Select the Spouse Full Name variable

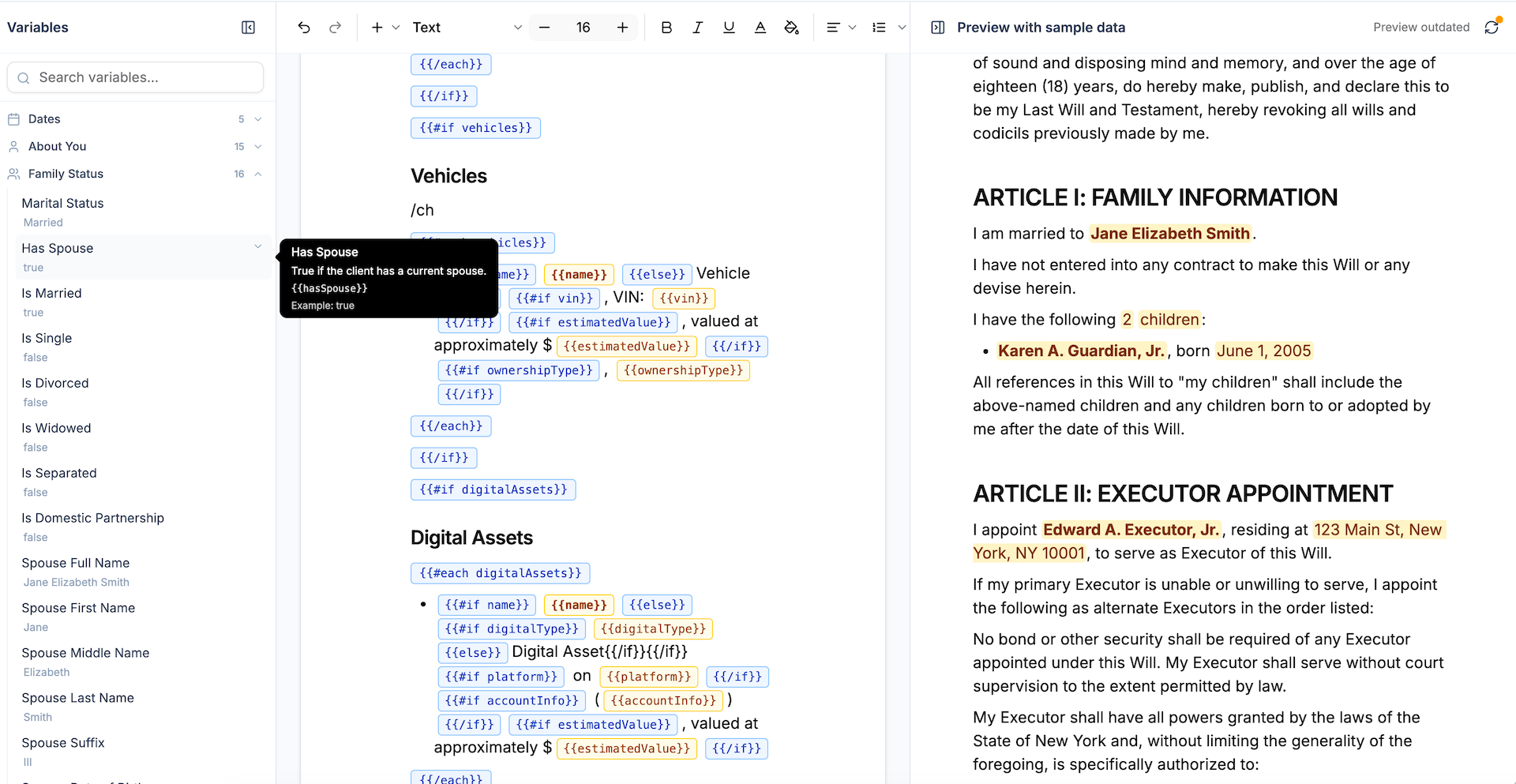(76, 563)
